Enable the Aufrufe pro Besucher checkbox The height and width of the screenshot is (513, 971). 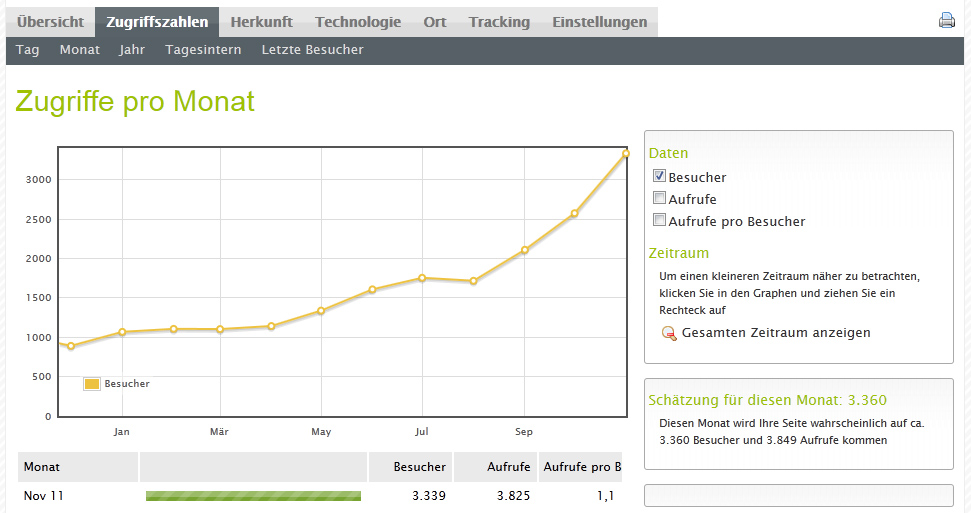pyautogui.click(x=660, y=220)
